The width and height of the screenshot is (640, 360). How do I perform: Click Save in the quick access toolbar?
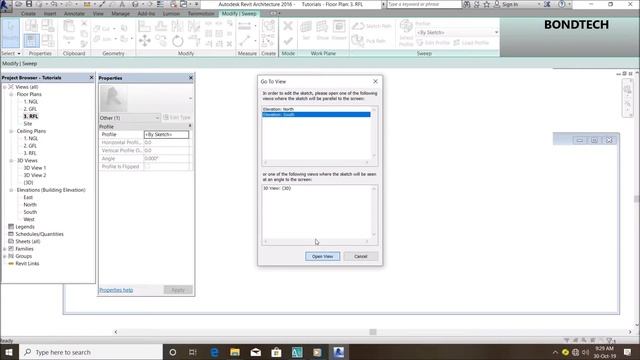(x=29, y=4)
